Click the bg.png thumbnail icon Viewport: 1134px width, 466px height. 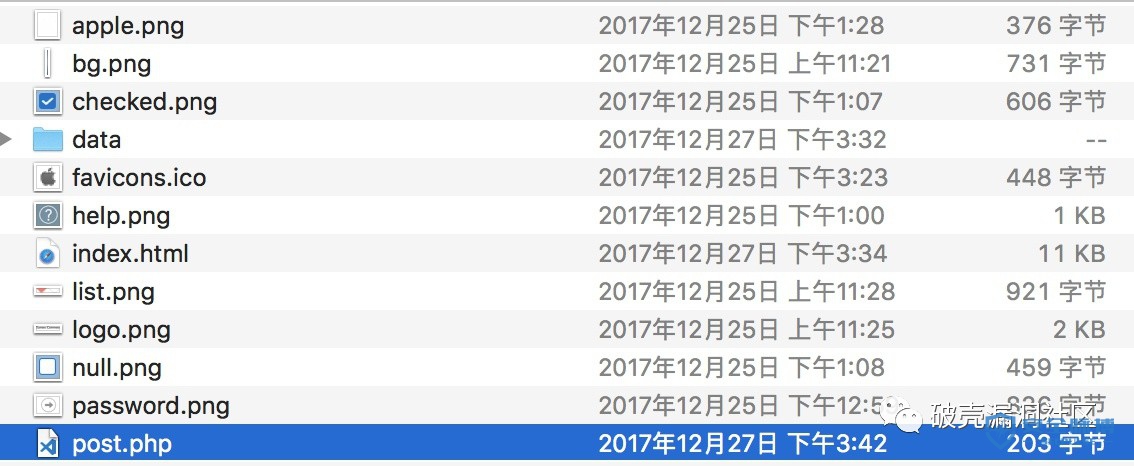pyautogui.click(x=48, y=64)
